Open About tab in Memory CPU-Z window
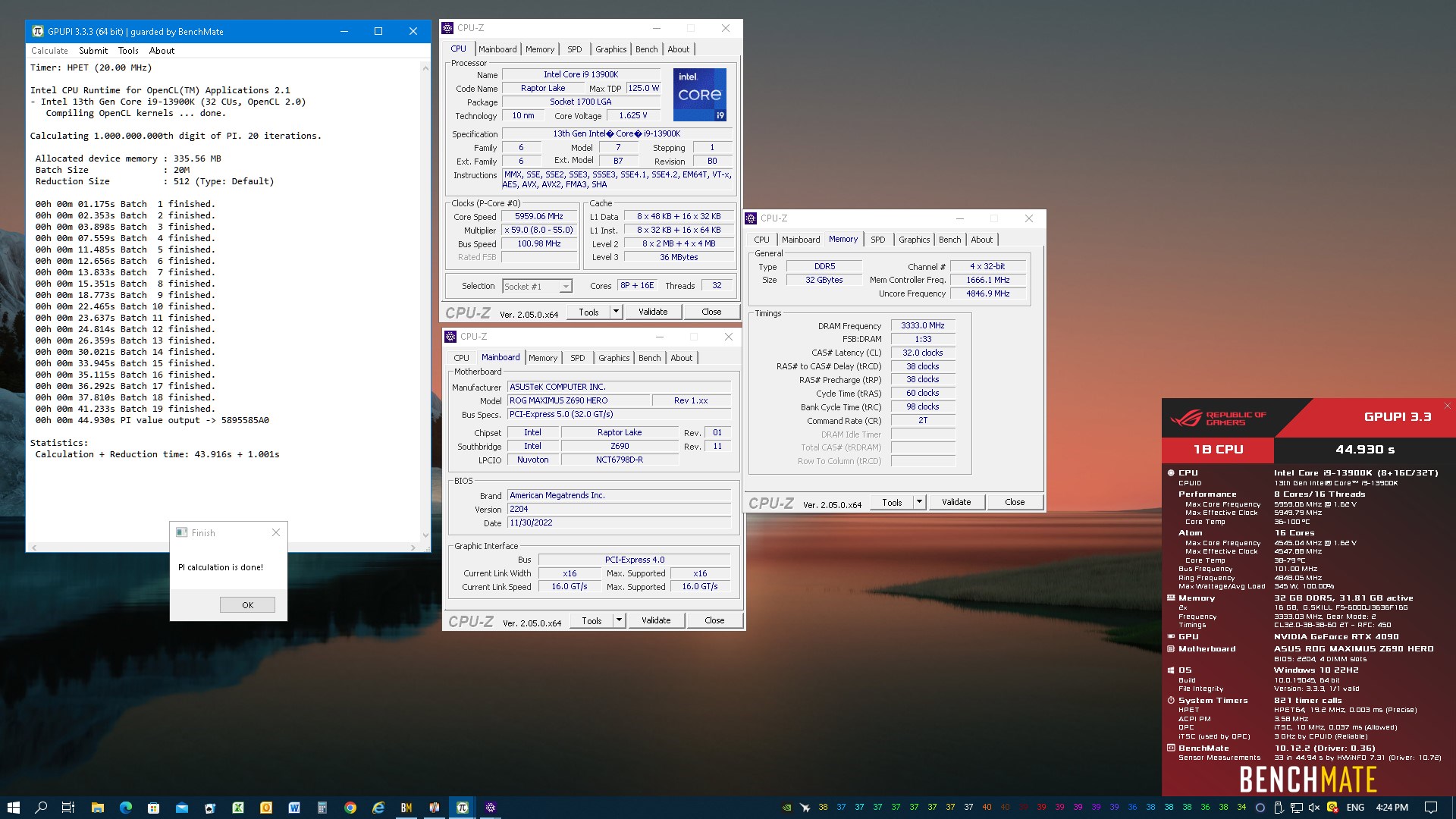The height and width of the screenshot is (819, 1456). click(981, 240)
